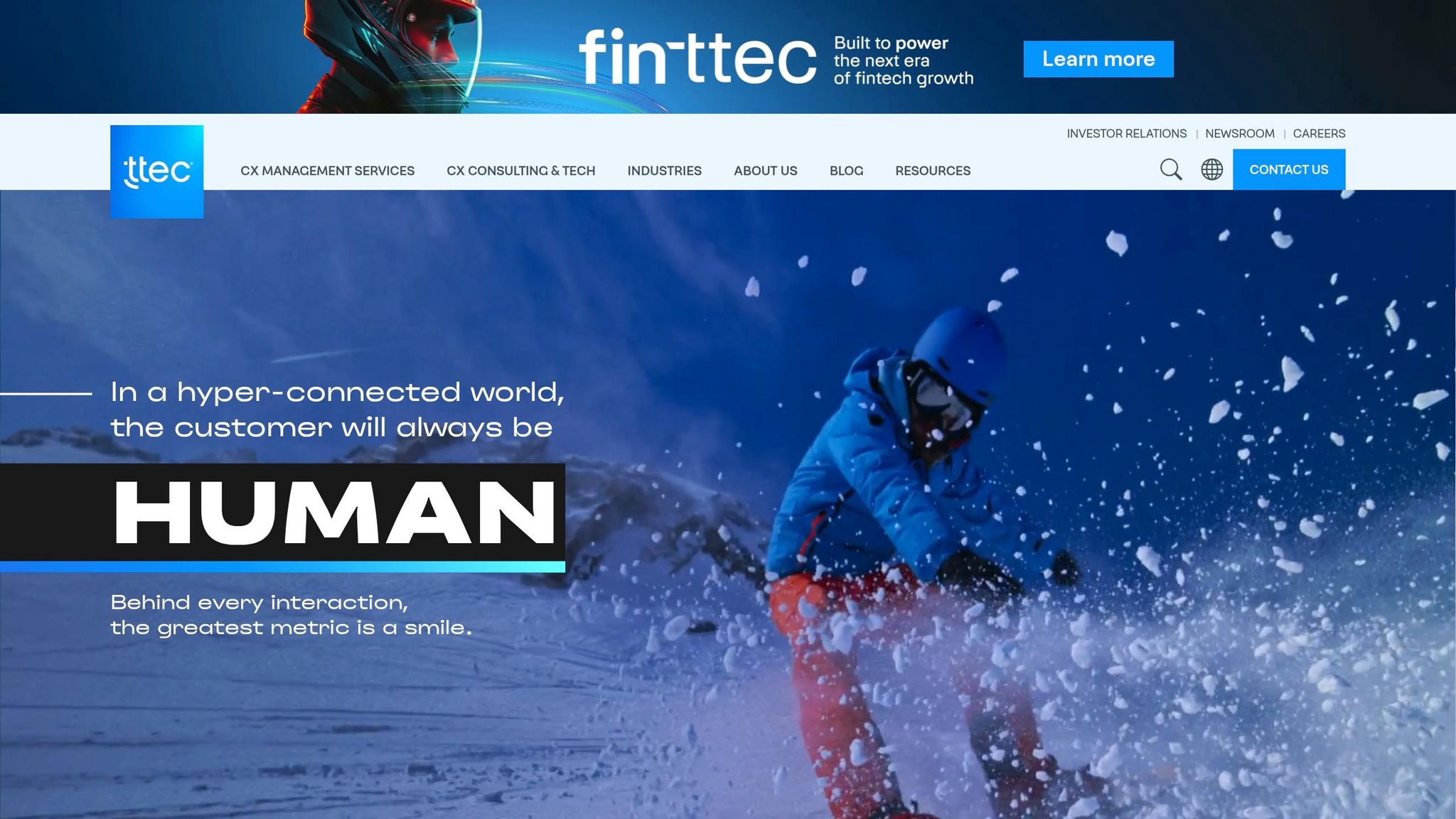Click the HUMAN hero headline block

click(282, 513)
